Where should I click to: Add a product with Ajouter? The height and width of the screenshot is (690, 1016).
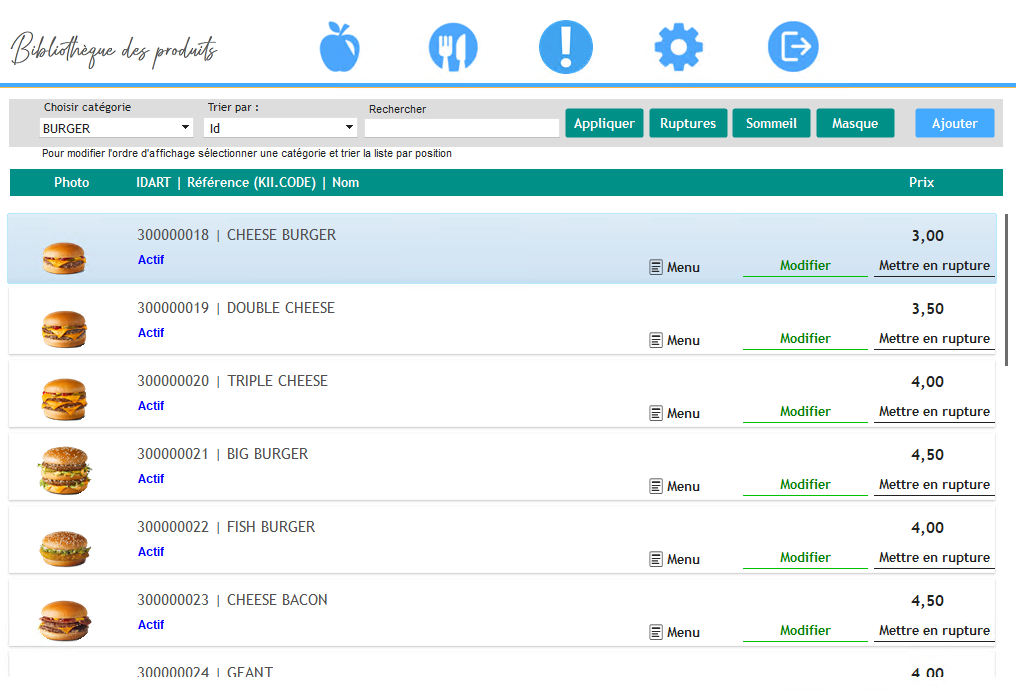coord(954,123)
